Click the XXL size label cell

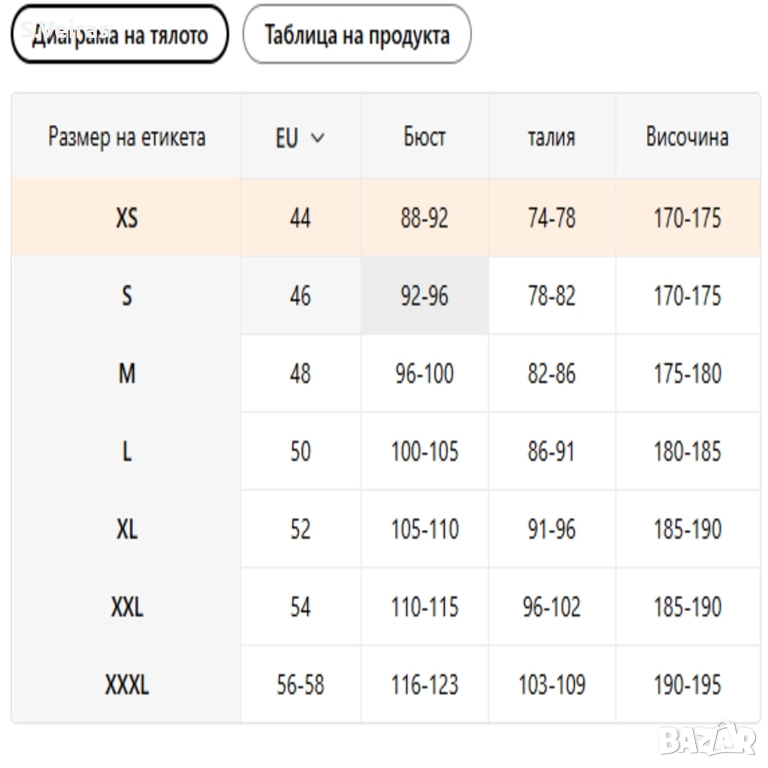[x=126, y=607]
